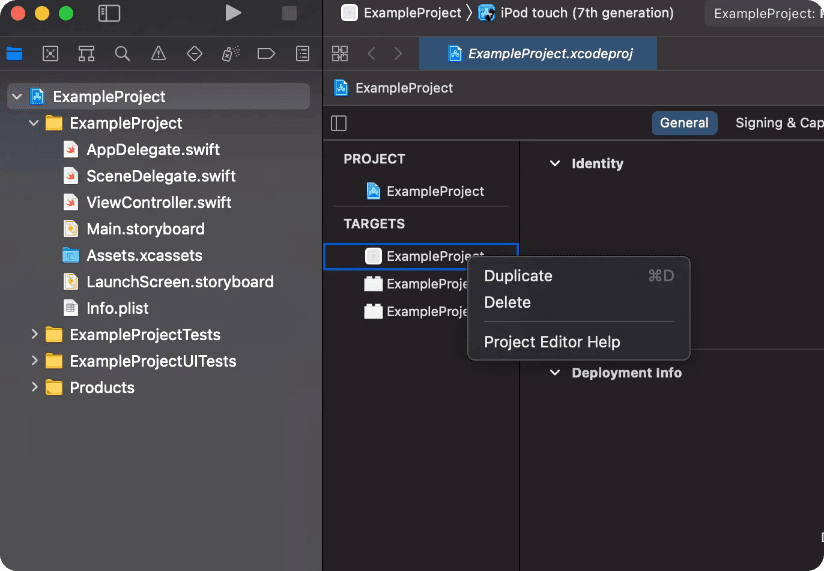Select the Products folder name
The width and height of the screenshot is (824, 571).
(102, 388)
